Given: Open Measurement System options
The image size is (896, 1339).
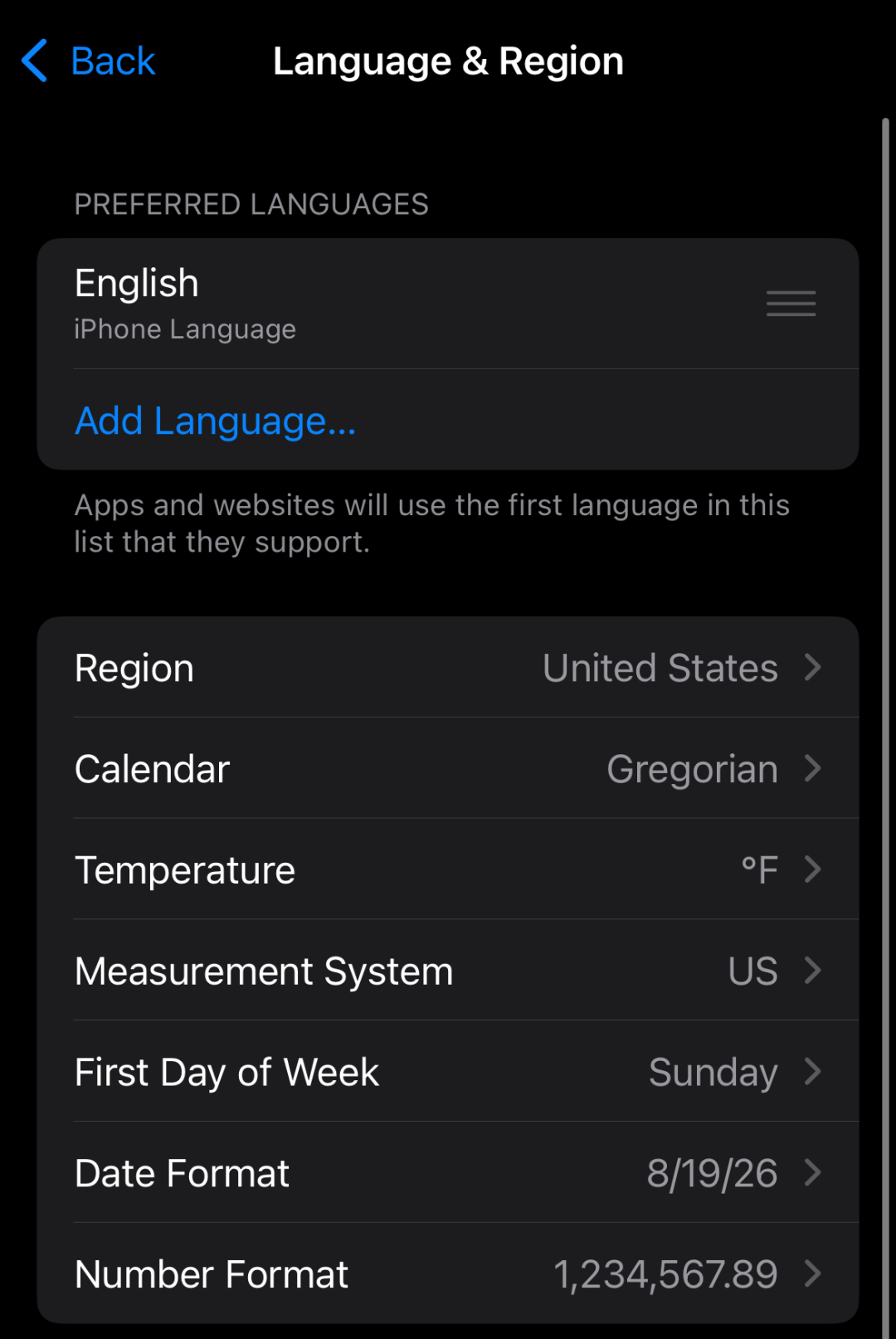Looking at the screenshot, I should pos(448,971).
